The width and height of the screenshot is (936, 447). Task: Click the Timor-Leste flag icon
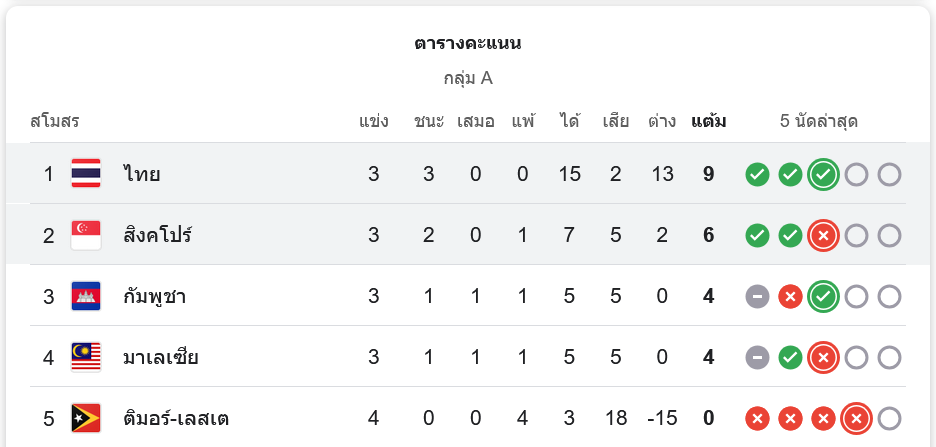(86, 418)
